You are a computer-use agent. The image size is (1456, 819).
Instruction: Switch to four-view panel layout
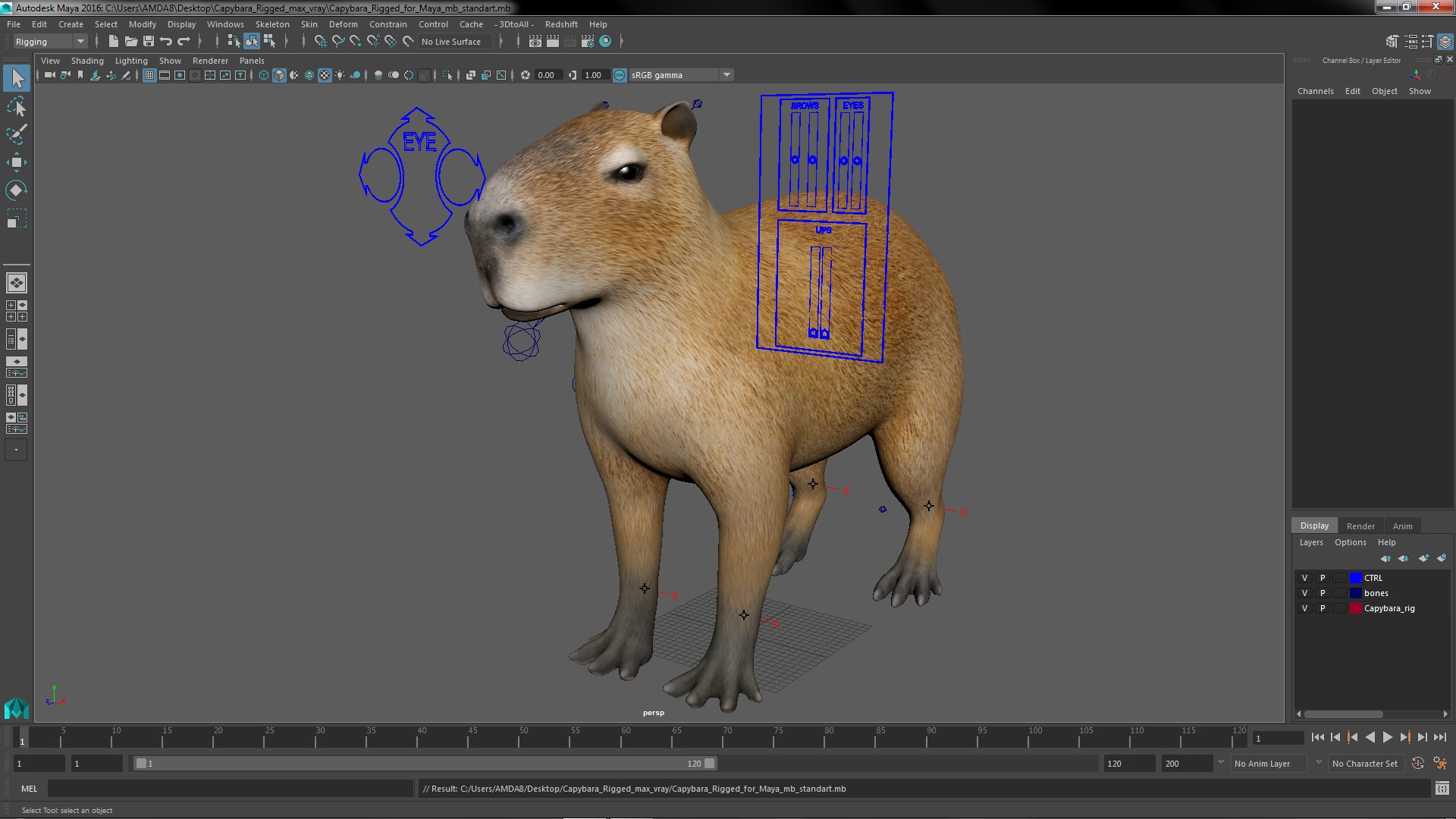17,311
